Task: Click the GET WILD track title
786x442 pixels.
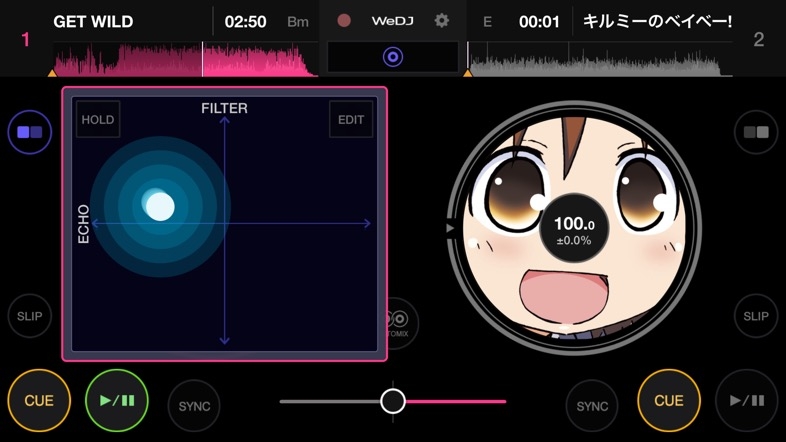Action: [93, 22]
